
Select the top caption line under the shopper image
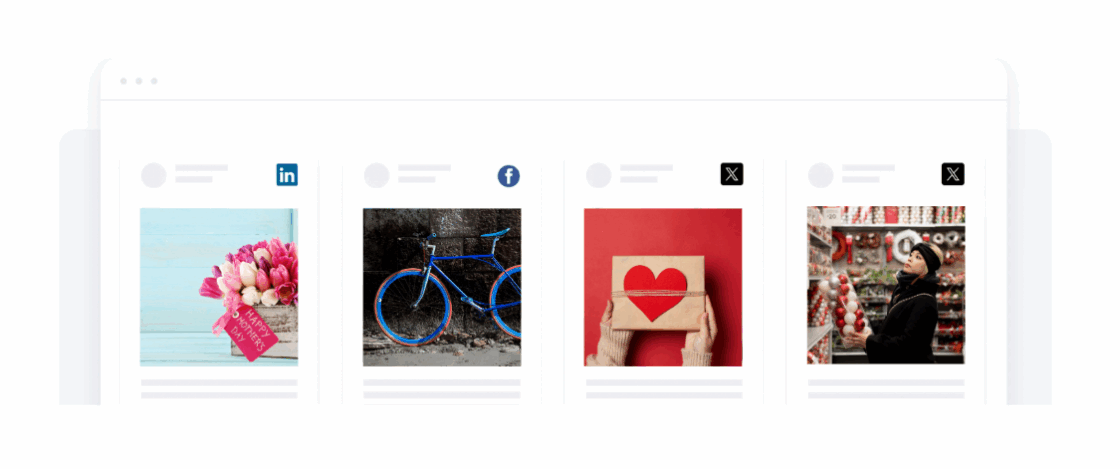(886, 383)
